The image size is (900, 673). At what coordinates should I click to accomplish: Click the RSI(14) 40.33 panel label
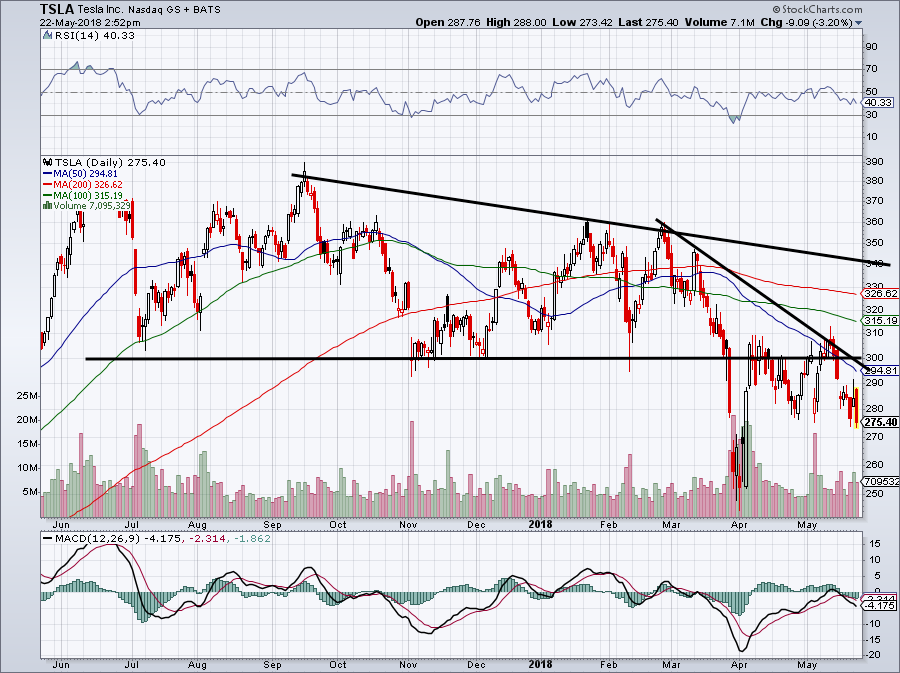pyautogui.click(x=95, y=35)
